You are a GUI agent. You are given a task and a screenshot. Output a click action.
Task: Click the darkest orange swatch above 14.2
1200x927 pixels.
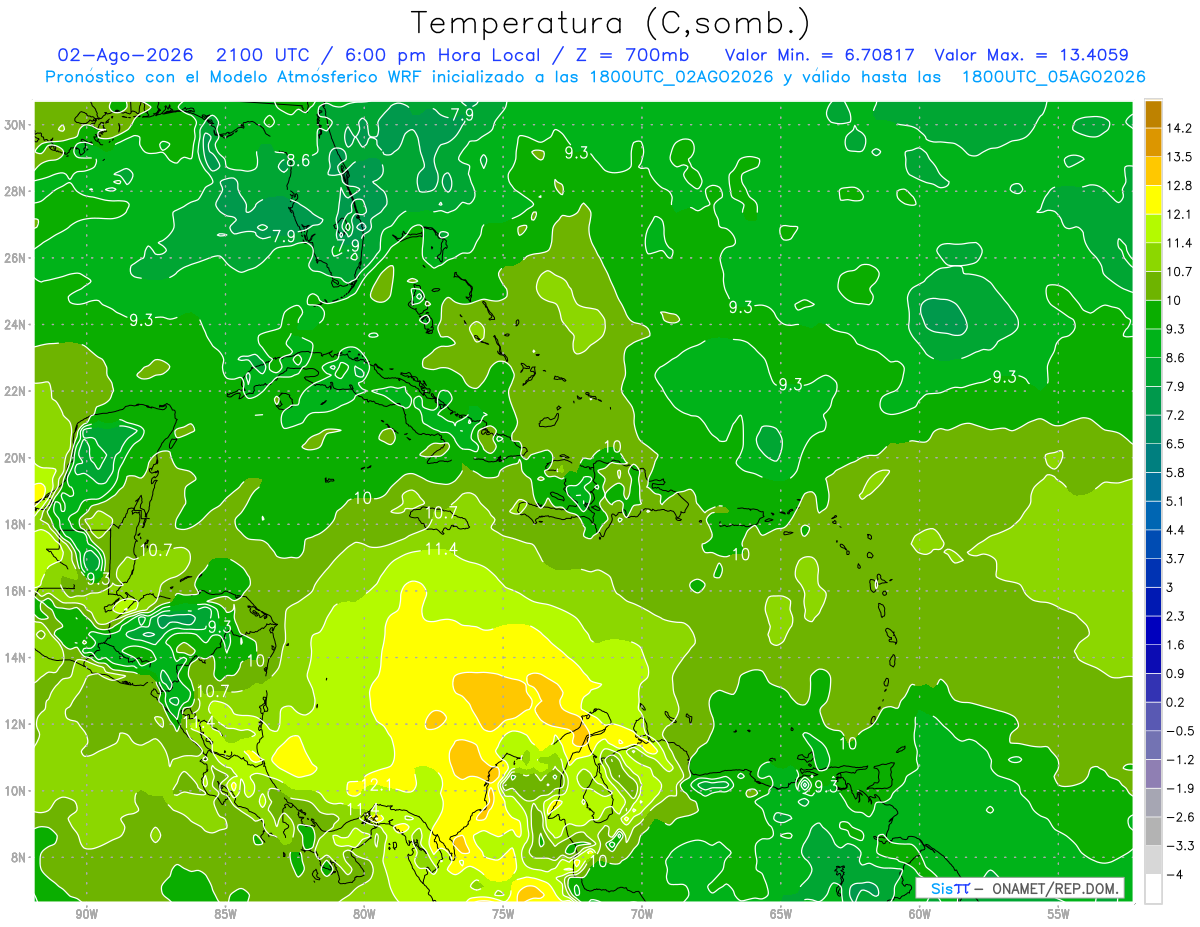(x=1153, y=113)
